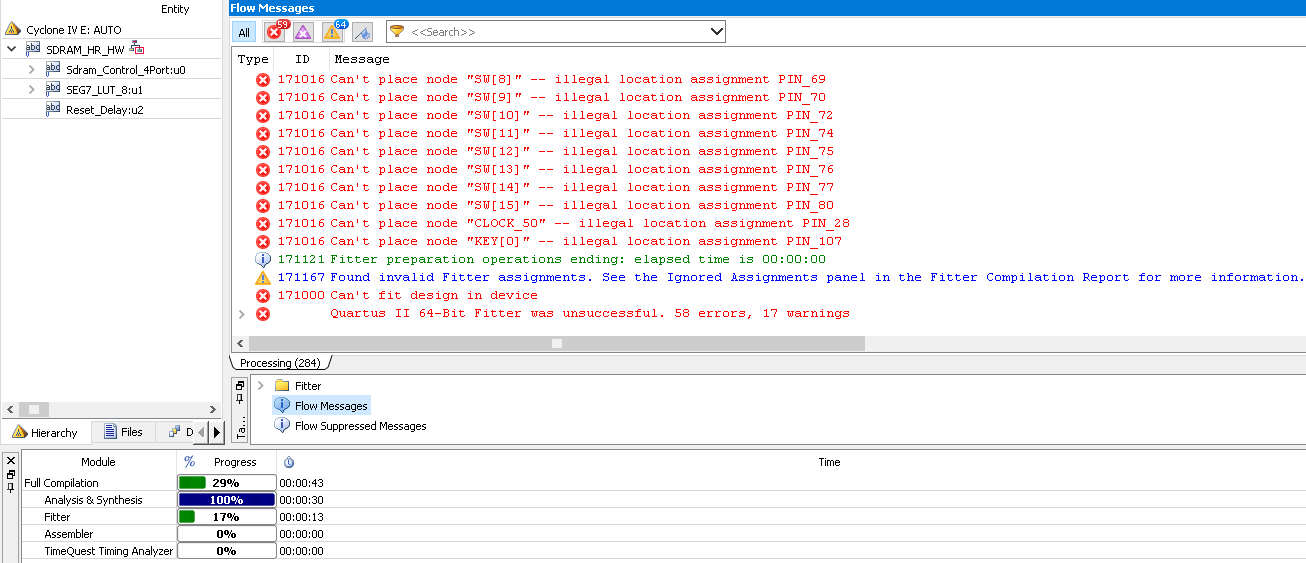This screenshot has height=563, width=1306.
Task: Pin the Status pane
Action: 10,488
